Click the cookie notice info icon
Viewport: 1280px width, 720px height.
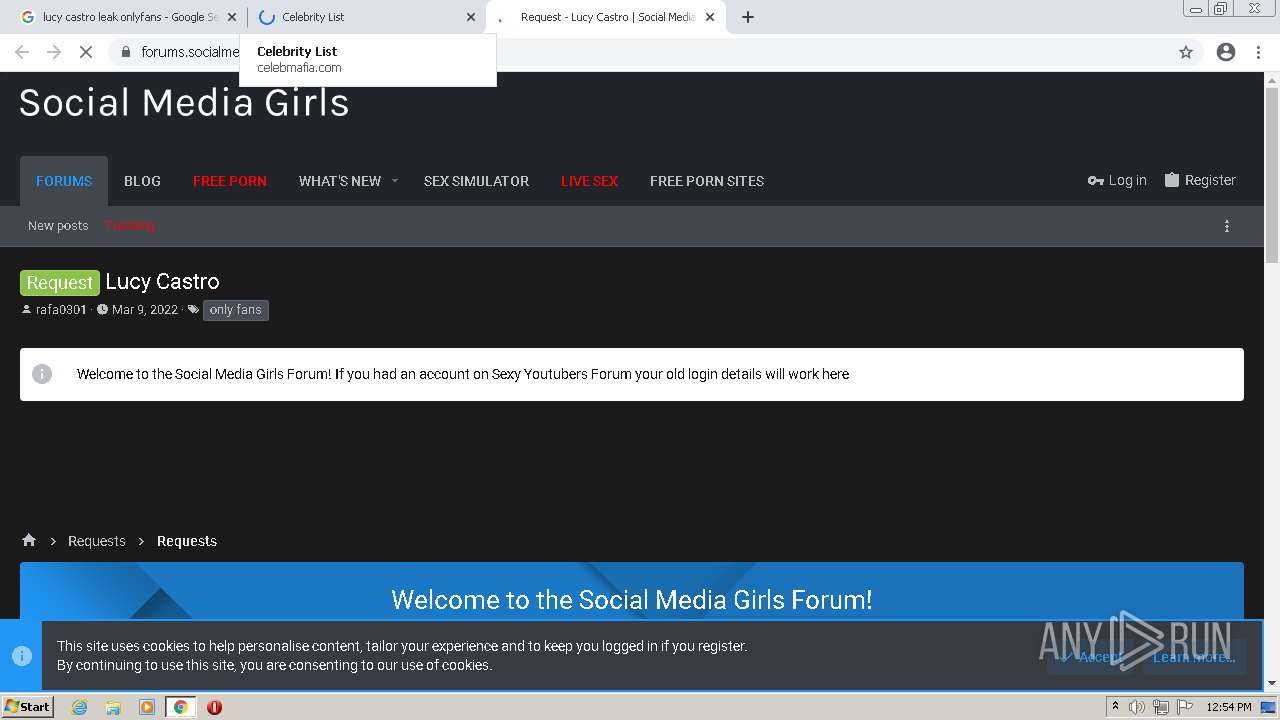click(22, 656)
